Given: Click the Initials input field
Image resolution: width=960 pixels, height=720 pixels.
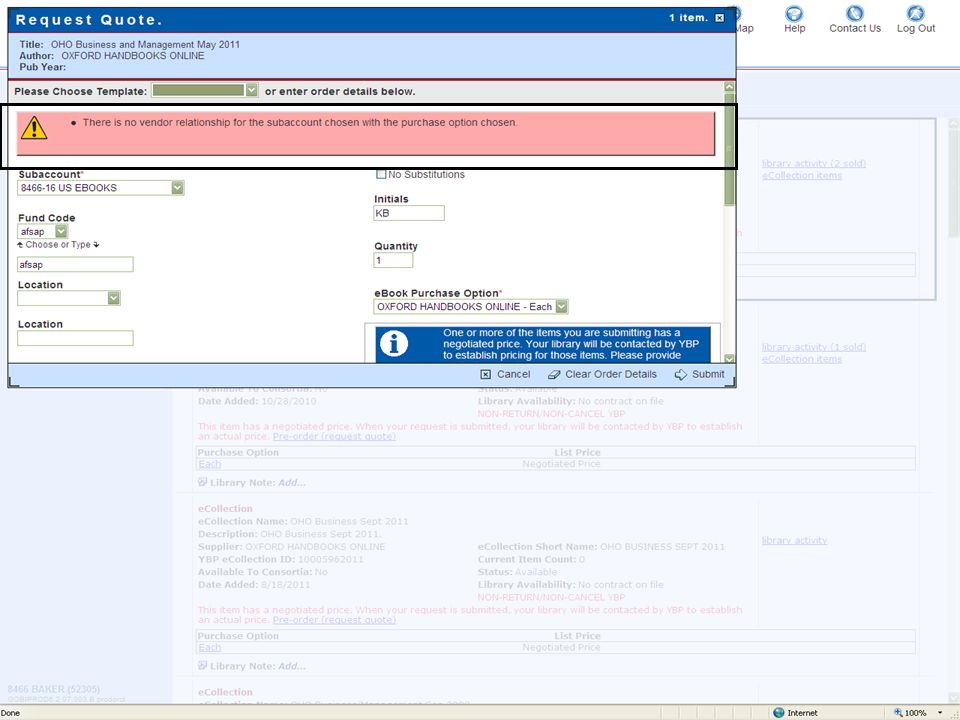Looking at the screenshot, I should [409, 213].
